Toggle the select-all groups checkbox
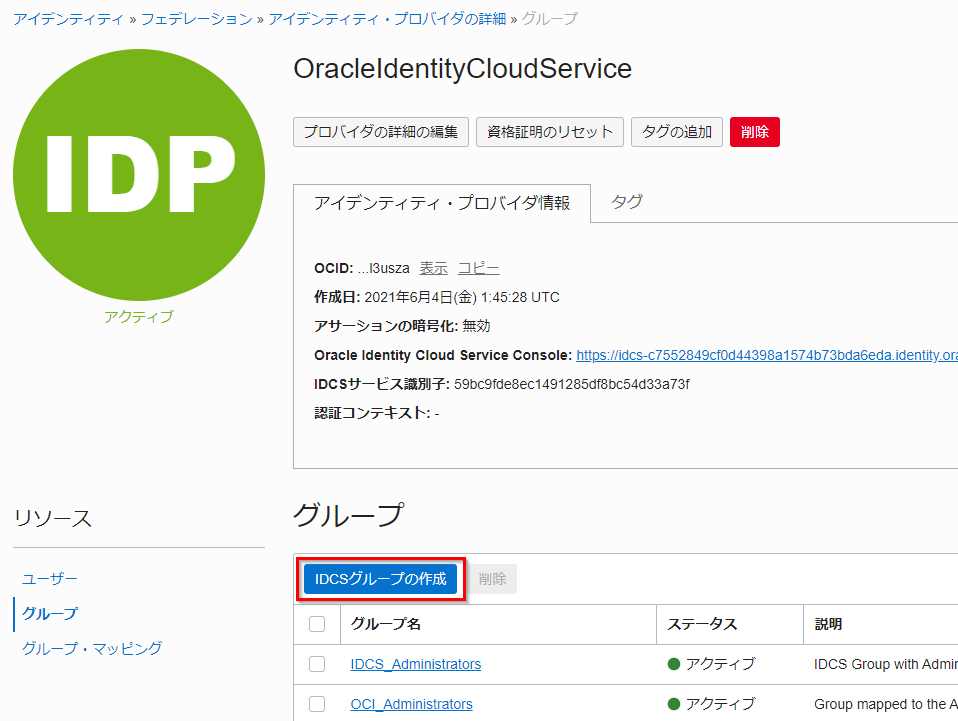Viewport: 958px width, 721px height. pyautogui.click(x=317, y=624)
